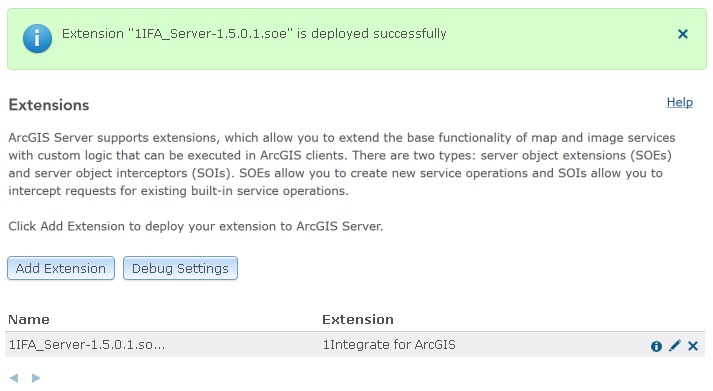Screen dimensions: 713x391
Task: Click the 'Click Add Extension to deploy' instruction
Action: coord(196,226)
